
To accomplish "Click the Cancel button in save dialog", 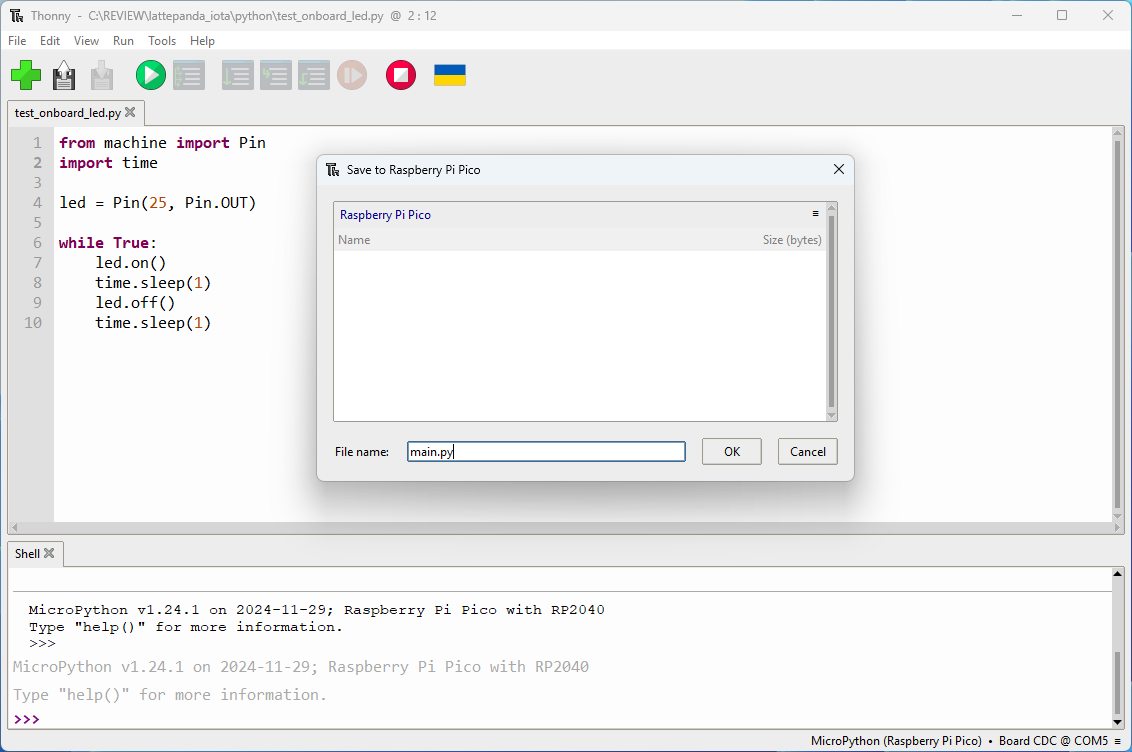I will pos(807,452).
